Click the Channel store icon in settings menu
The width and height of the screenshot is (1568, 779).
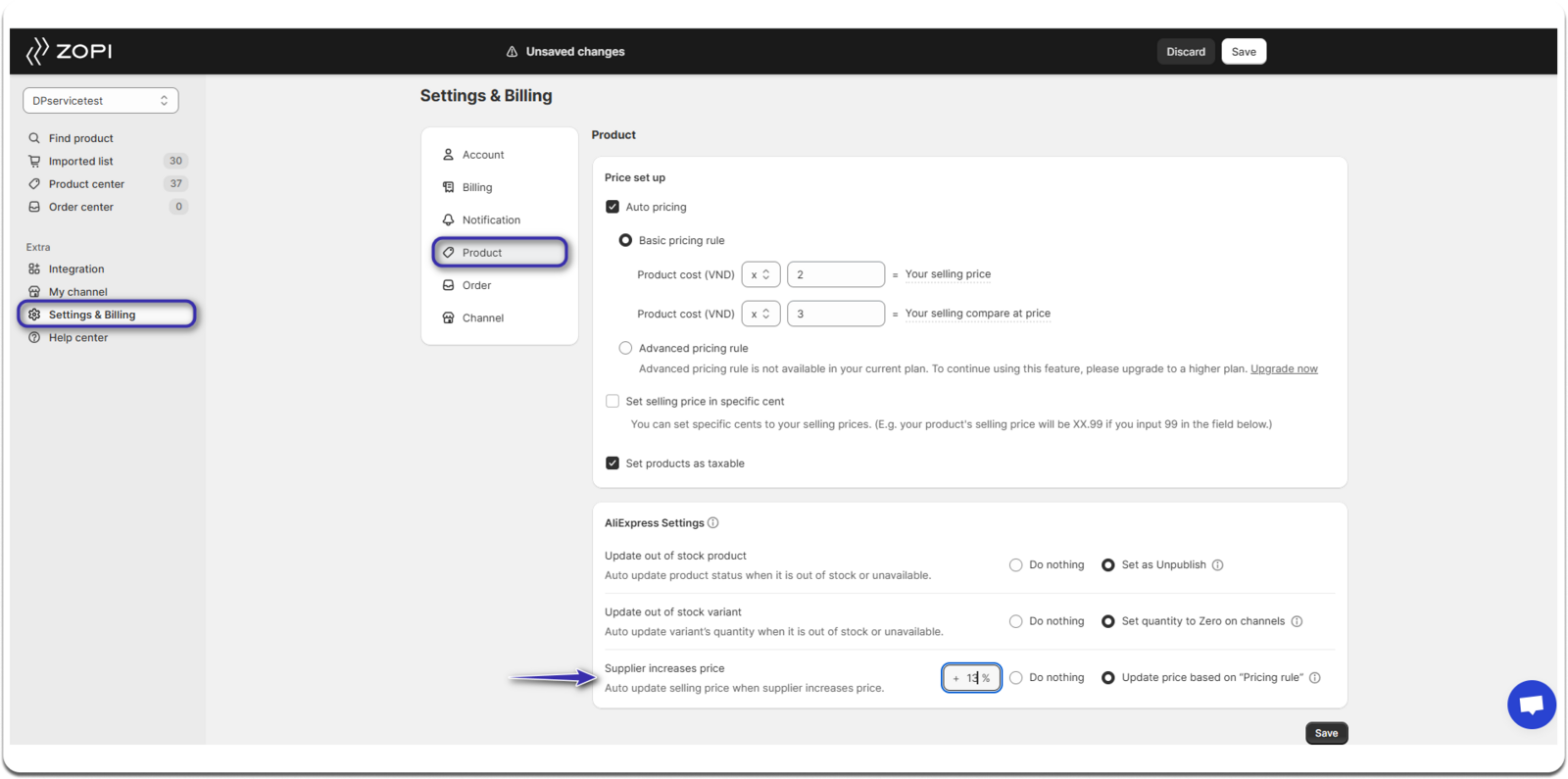448,317
